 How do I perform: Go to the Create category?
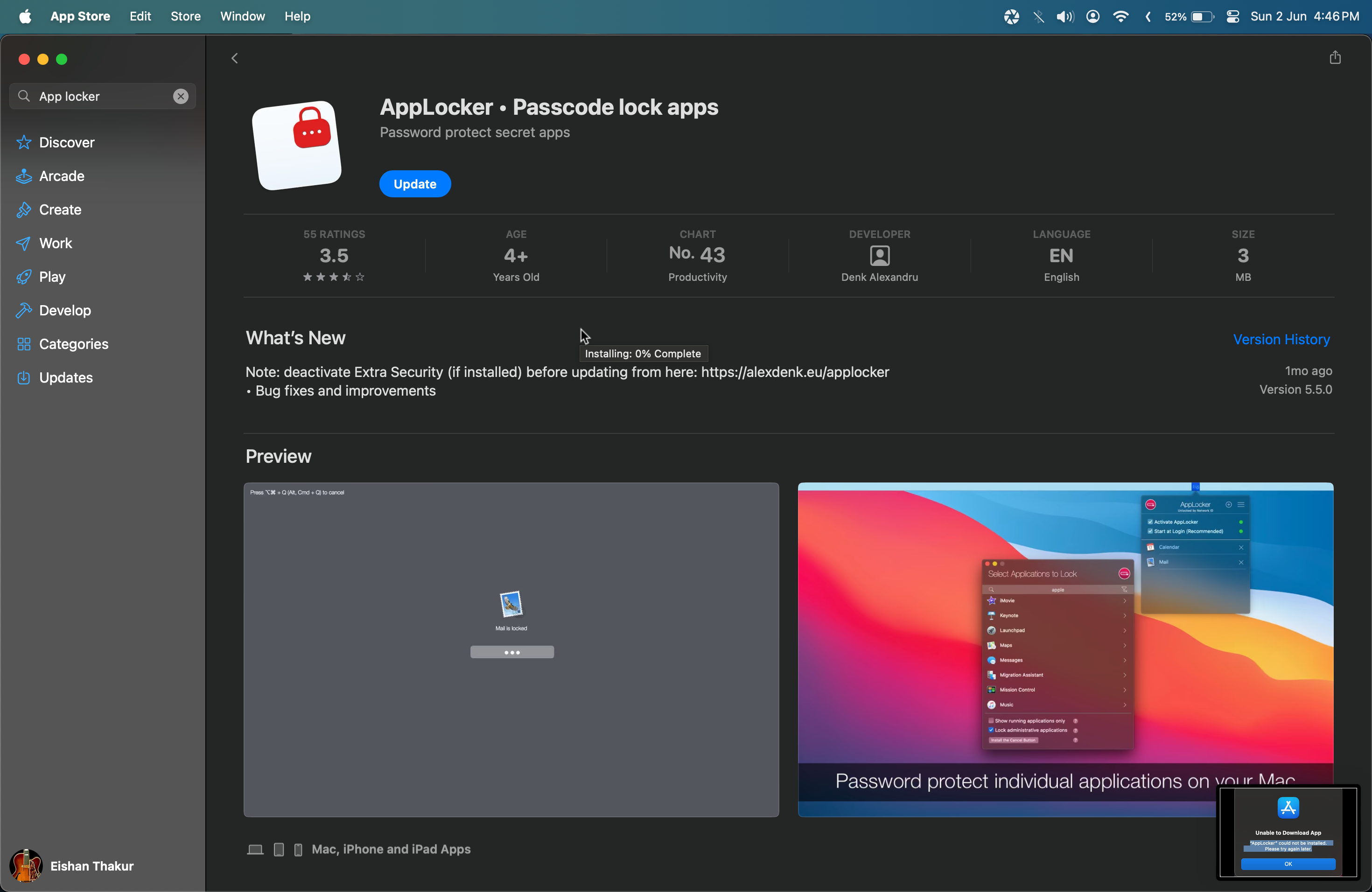[x=60, y=210]
